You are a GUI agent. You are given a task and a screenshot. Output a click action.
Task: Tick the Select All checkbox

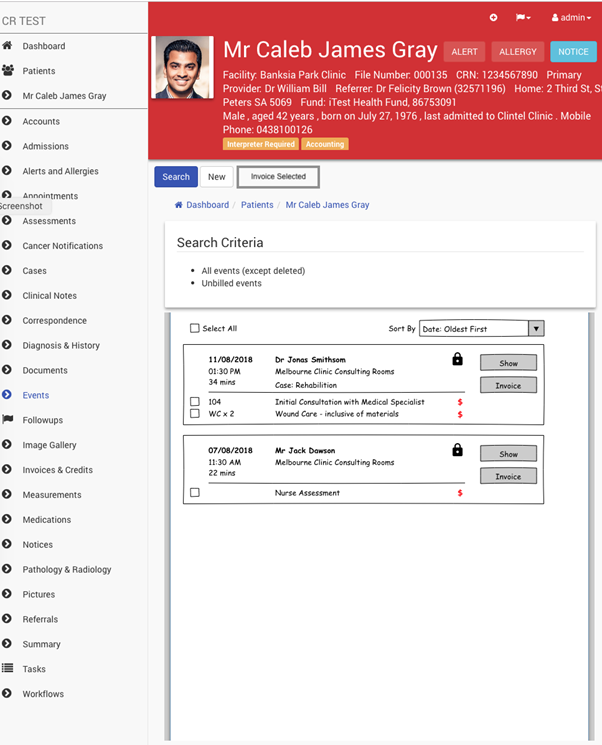(194, 328)
